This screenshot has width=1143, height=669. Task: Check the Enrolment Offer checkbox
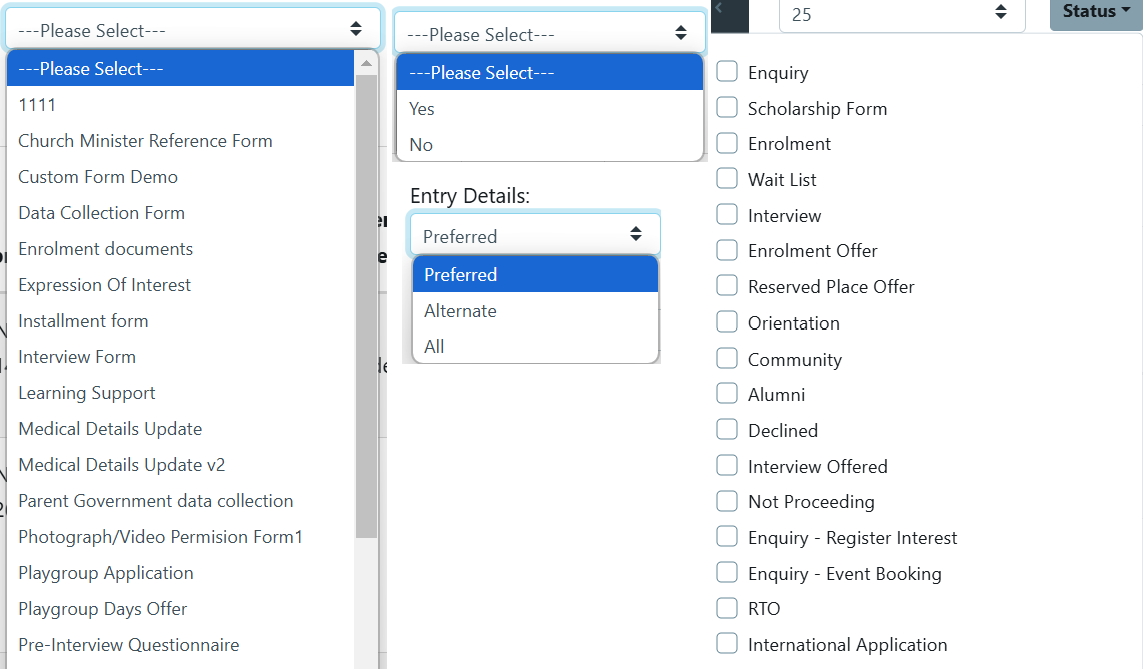[x=727, y=250]
